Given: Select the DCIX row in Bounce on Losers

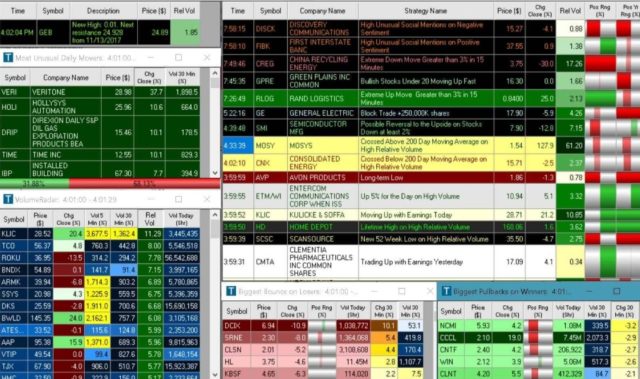Looking at the screenshot, I should [323, 326].
